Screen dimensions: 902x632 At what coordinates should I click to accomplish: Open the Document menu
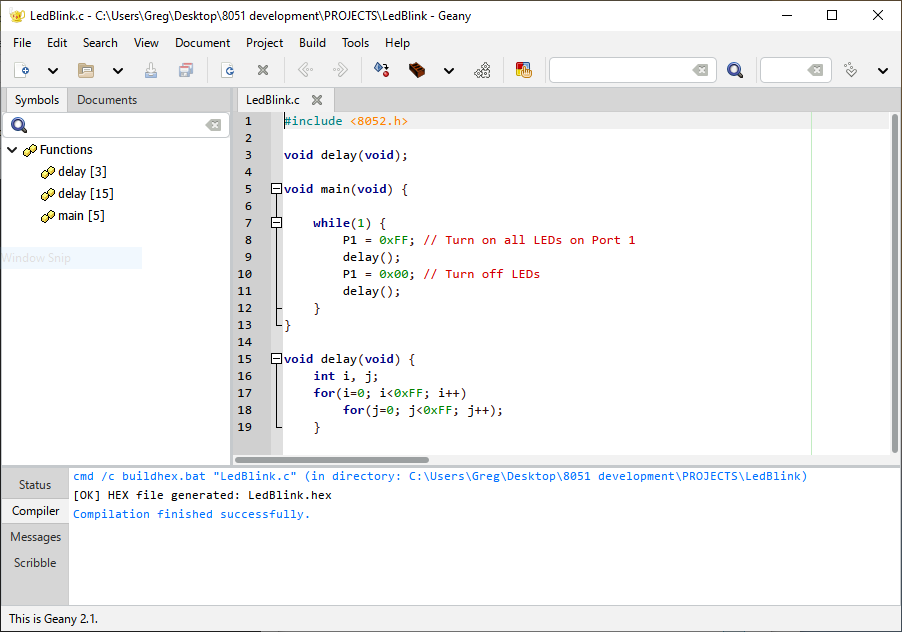click(x=202, y=43)
